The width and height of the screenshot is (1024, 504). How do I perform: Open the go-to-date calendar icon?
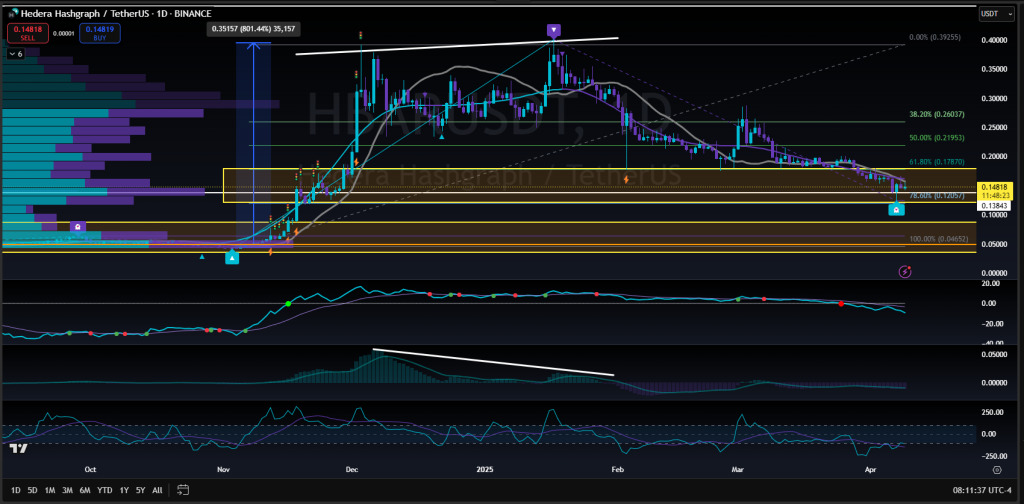coord(183,490)
